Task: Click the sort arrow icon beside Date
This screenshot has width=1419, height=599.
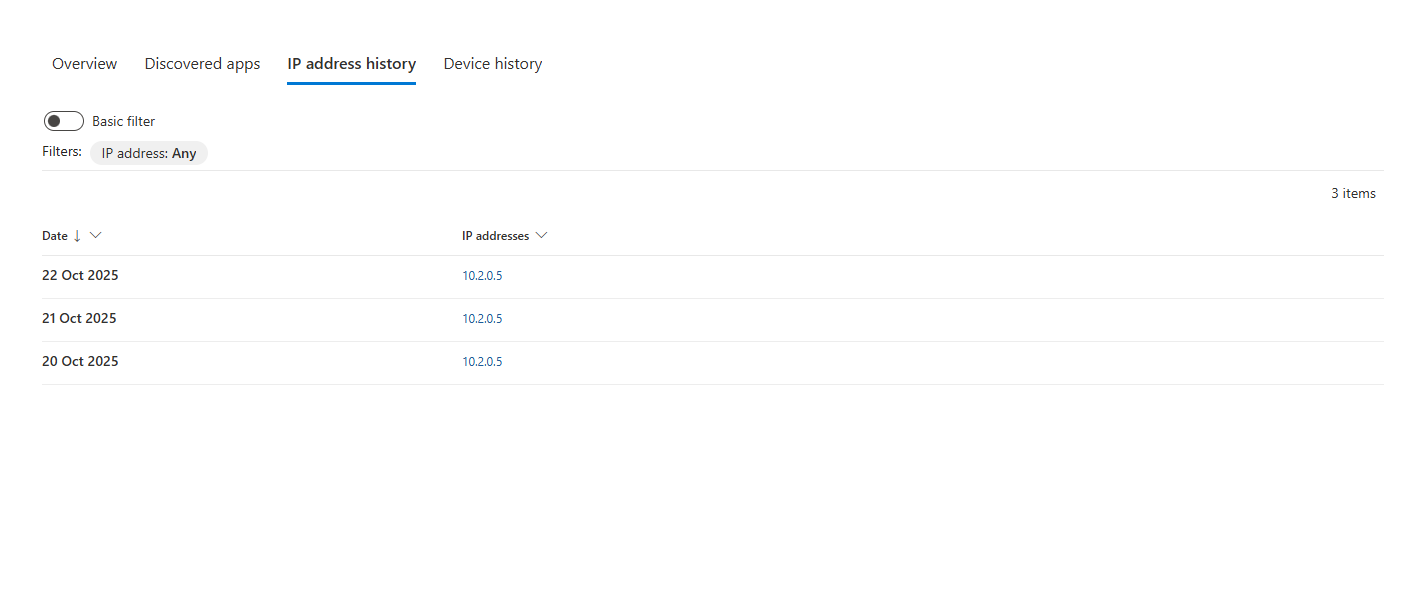Action: pos(77,236)
